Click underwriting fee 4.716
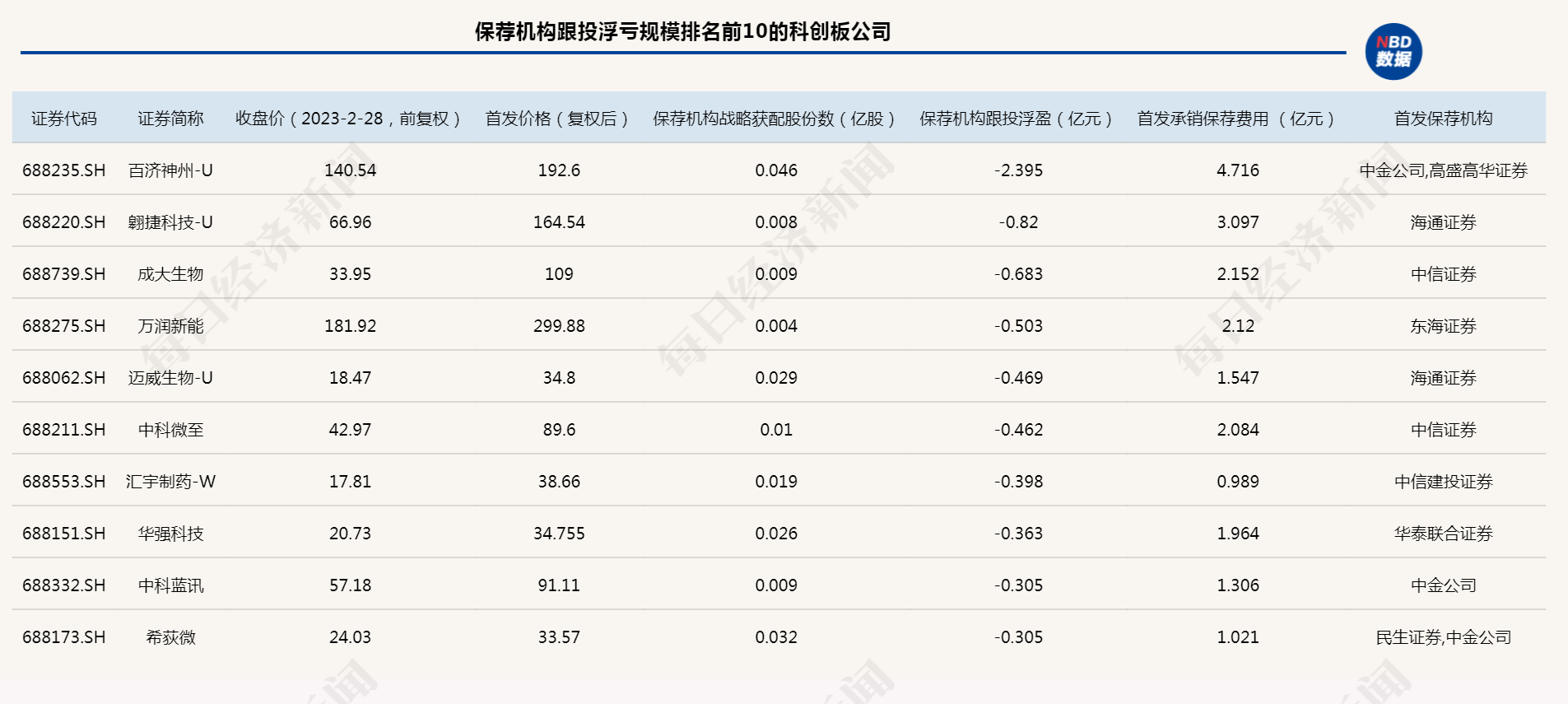Image resolution: width=1568 pixels, height=704 pixels. pyautogui.click(x=1238, y=170)
